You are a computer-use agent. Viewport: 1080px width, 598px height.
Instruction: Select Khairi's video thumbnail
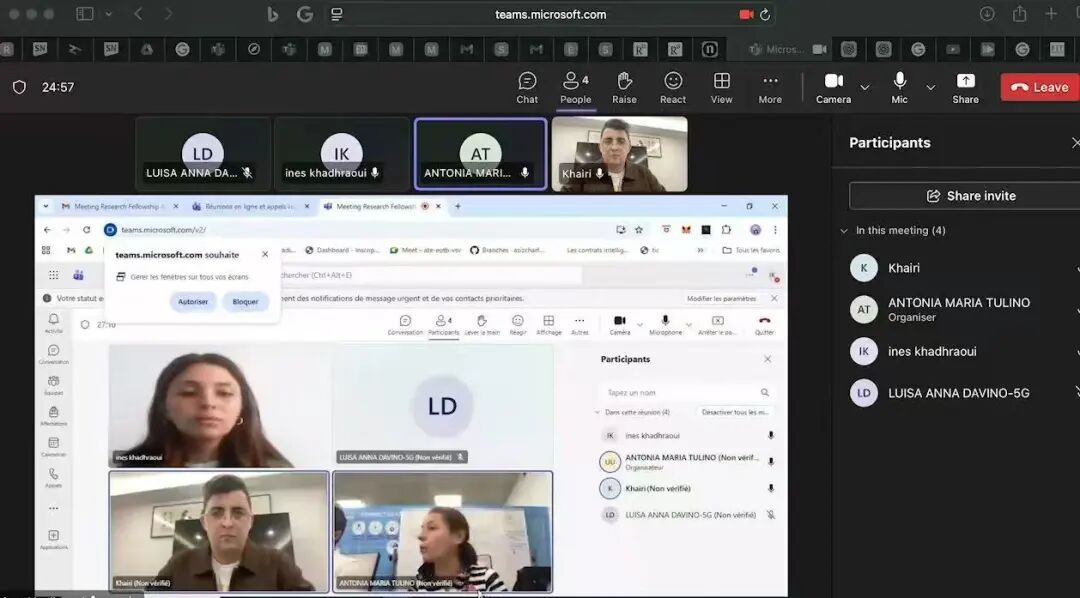[619, 154]
